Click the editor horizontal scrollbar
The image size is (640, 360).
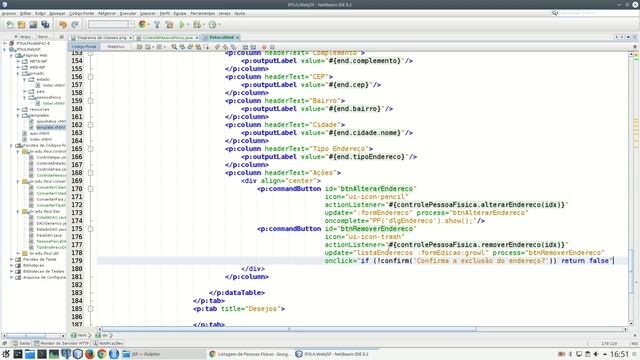click(362, 329)
